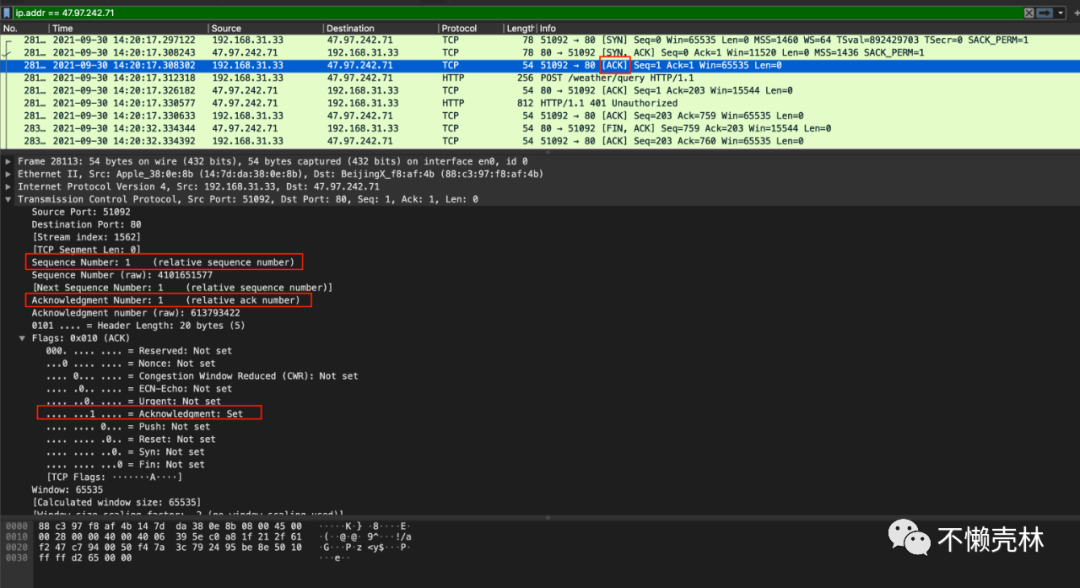Select the ACK Seq=203 Ack=760 packet row
This screenshot has width=1080, height=588.
[x=540, y=140]
